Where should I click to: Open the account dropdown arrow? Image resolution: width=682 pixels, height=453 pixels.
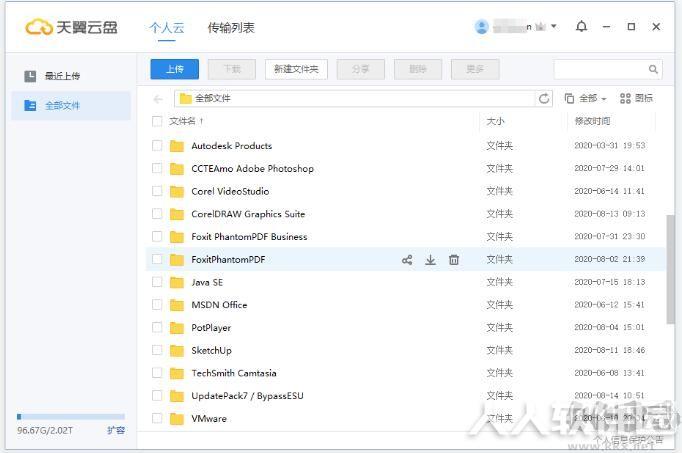554,27
